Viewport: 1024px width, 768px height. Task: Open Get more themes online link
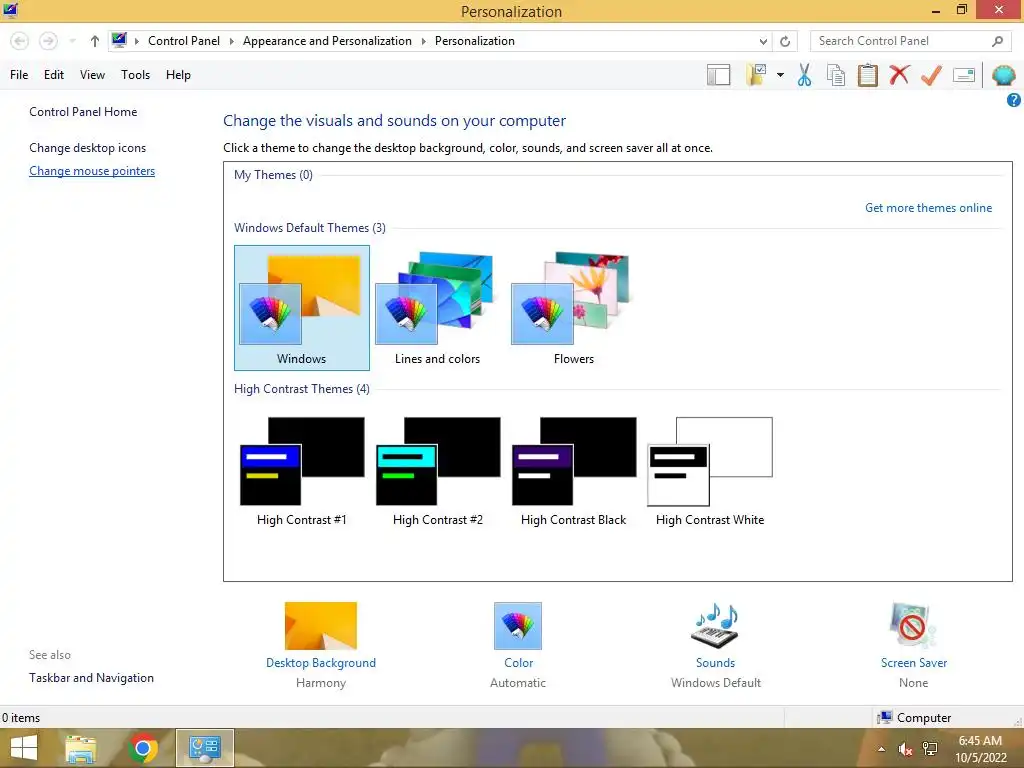[x=928, y=208]
